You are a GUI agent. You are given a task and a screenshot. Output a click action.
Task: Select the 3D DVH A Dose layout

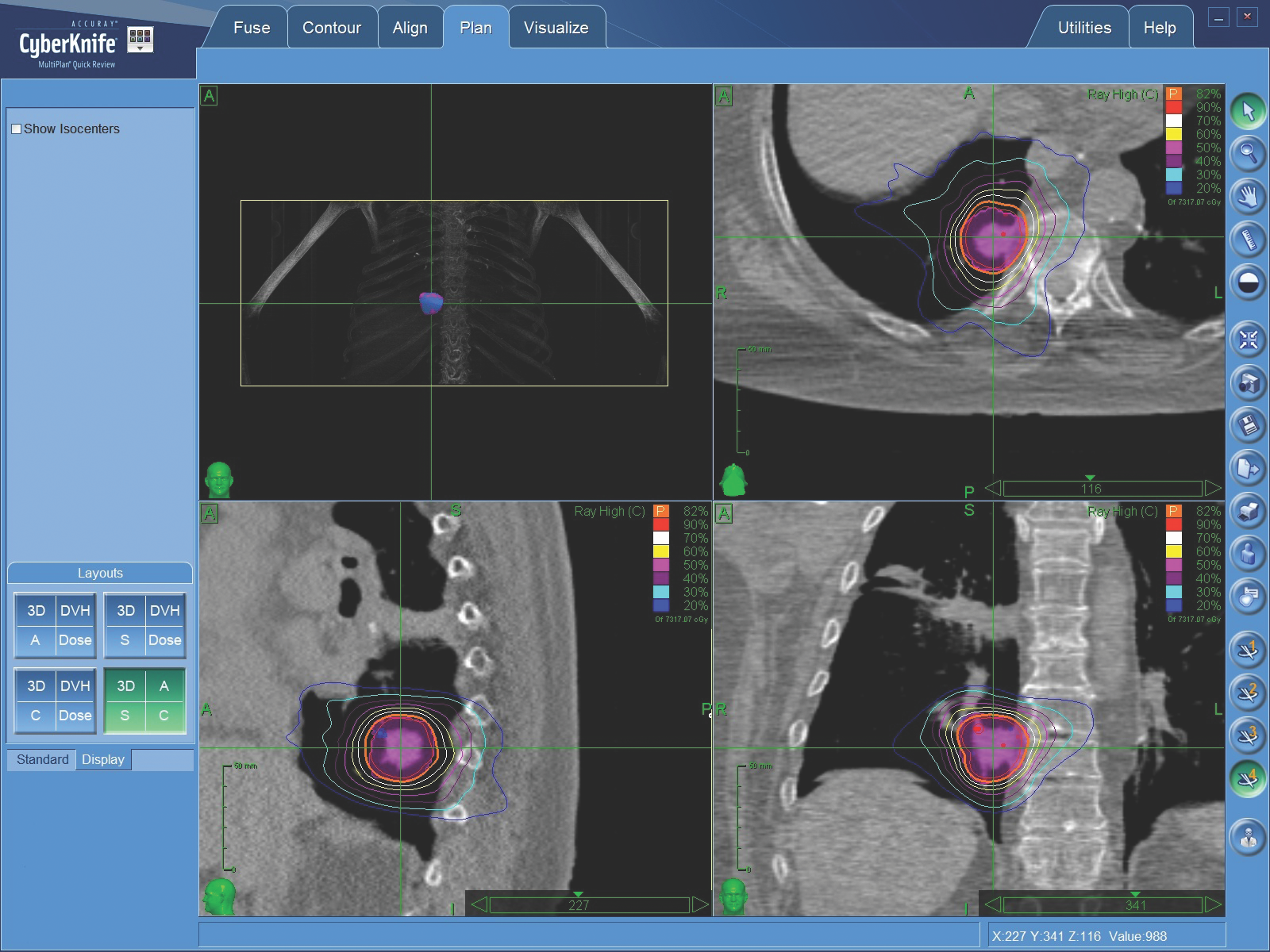pos(55,625)
